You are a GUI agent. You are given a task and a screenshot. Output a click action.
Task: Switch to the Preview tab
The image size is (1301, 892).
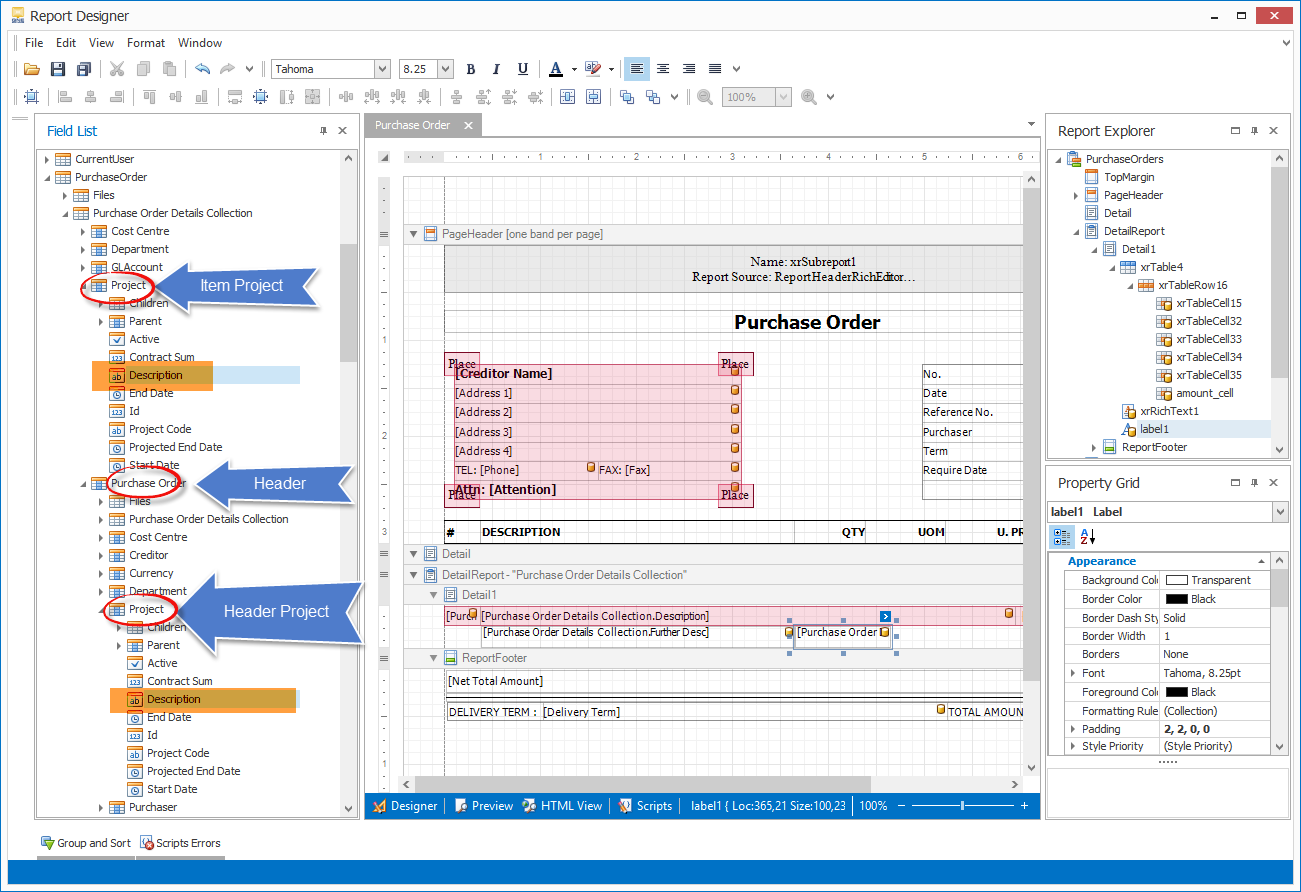pos(483,806)
